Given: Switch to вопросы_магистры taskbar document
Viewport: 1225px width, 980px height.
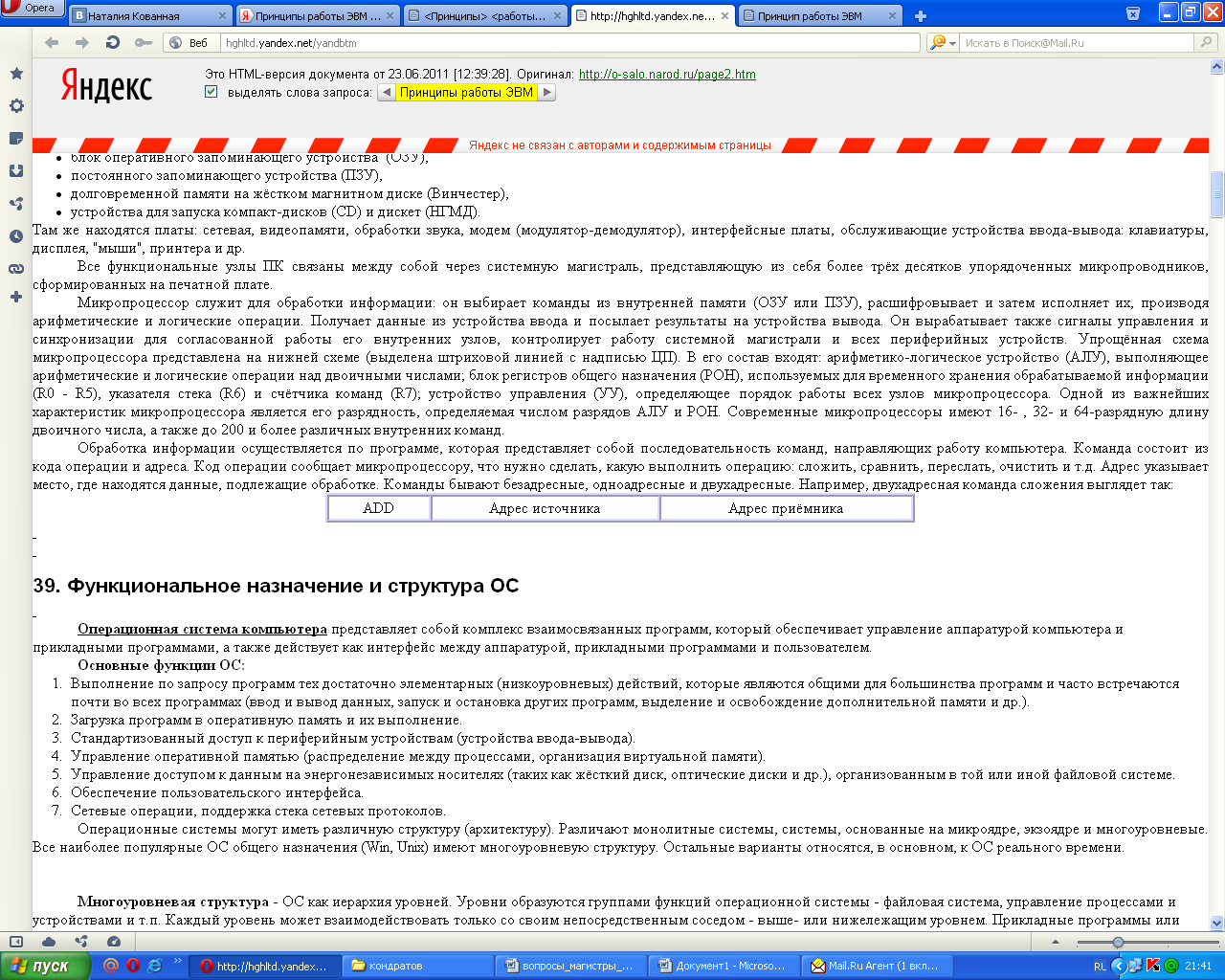Looking at the screenshot, I should 570,966.
